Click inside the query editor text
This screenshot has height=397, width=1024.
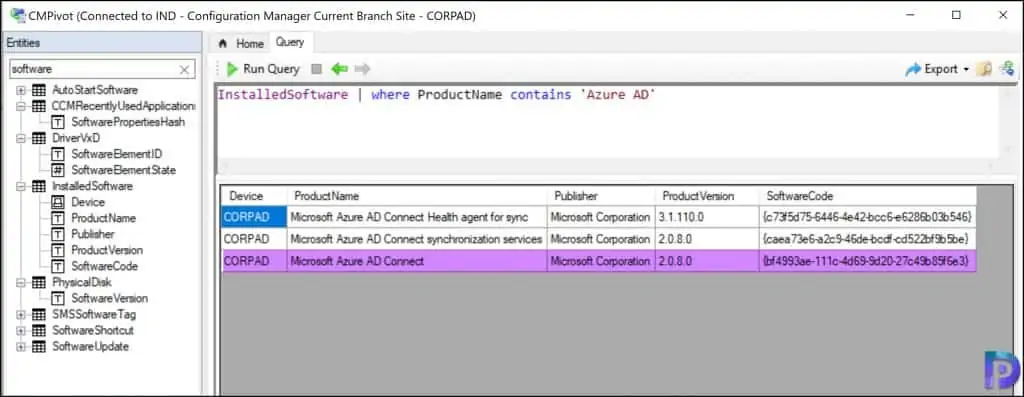click(x=436, y=95)
